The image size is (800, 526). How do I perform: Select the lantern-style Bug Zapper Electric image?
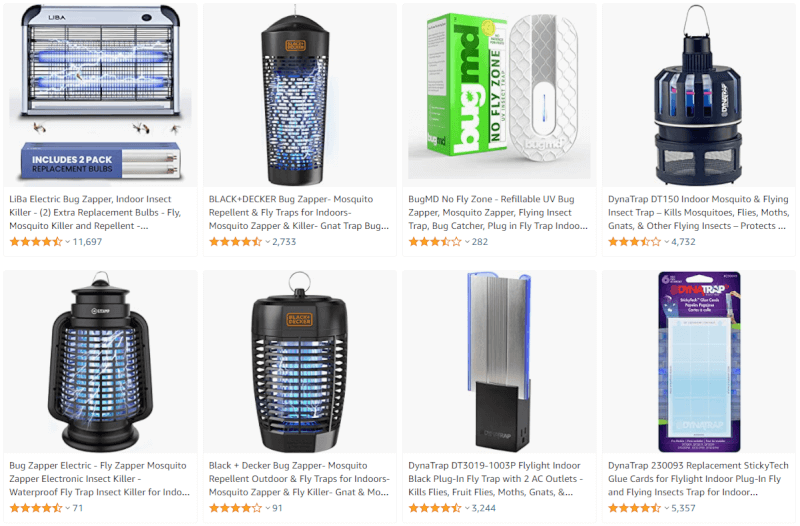pyautogui.click(x=101, y=362)
